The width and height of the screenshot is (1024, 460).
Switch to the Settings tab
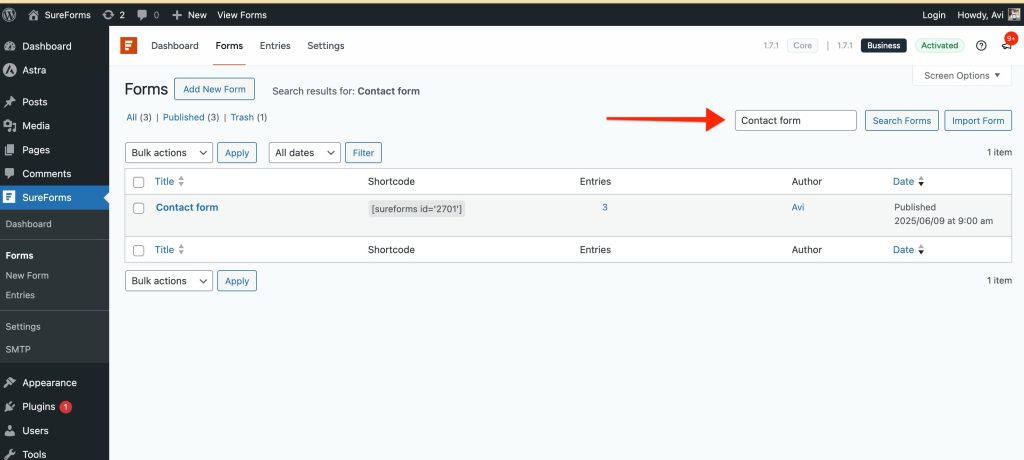[325, 46]
